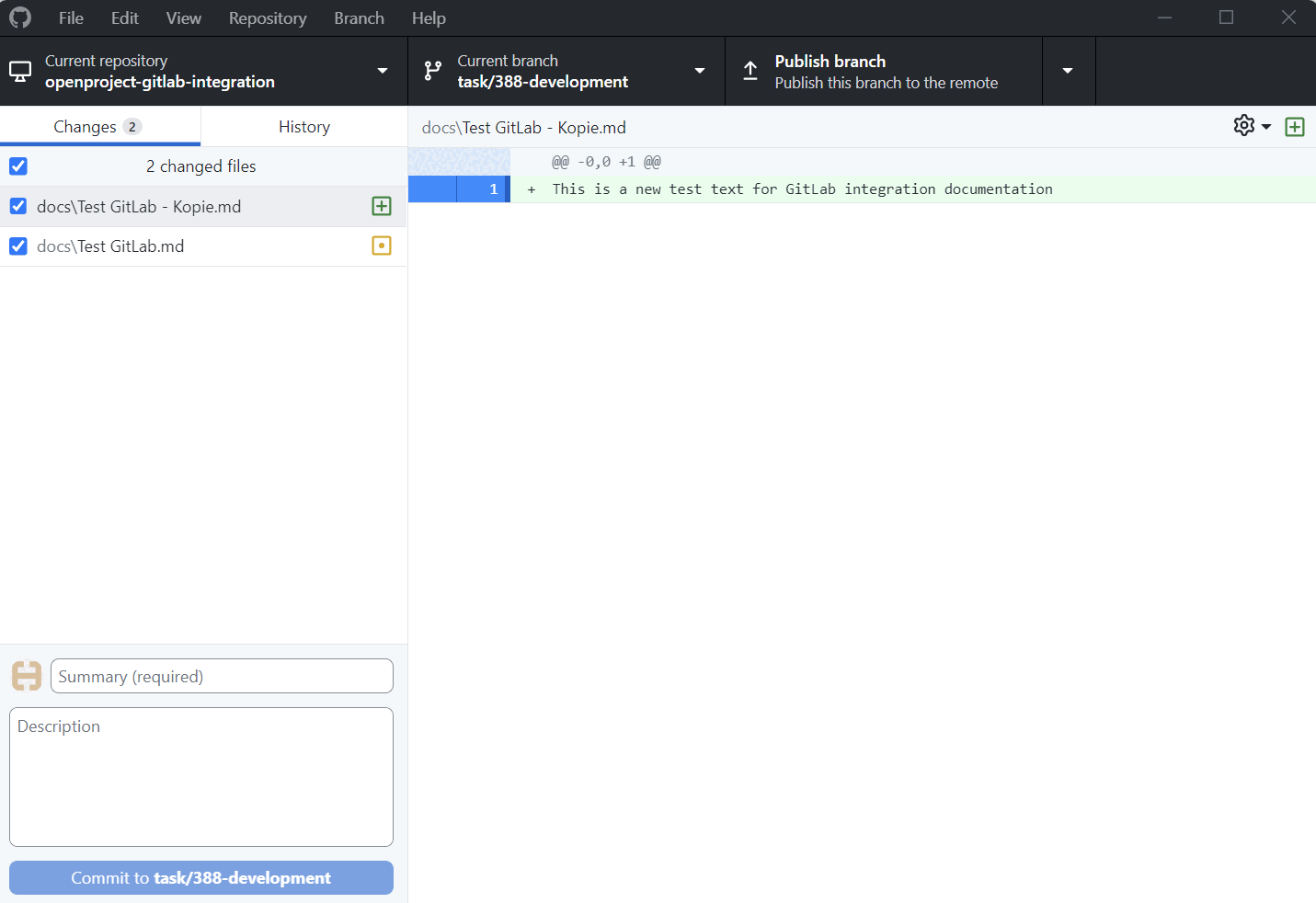Open the Publish branch options dropdown arrow
Viewport: 1316px width, 903px height.
1068,71
